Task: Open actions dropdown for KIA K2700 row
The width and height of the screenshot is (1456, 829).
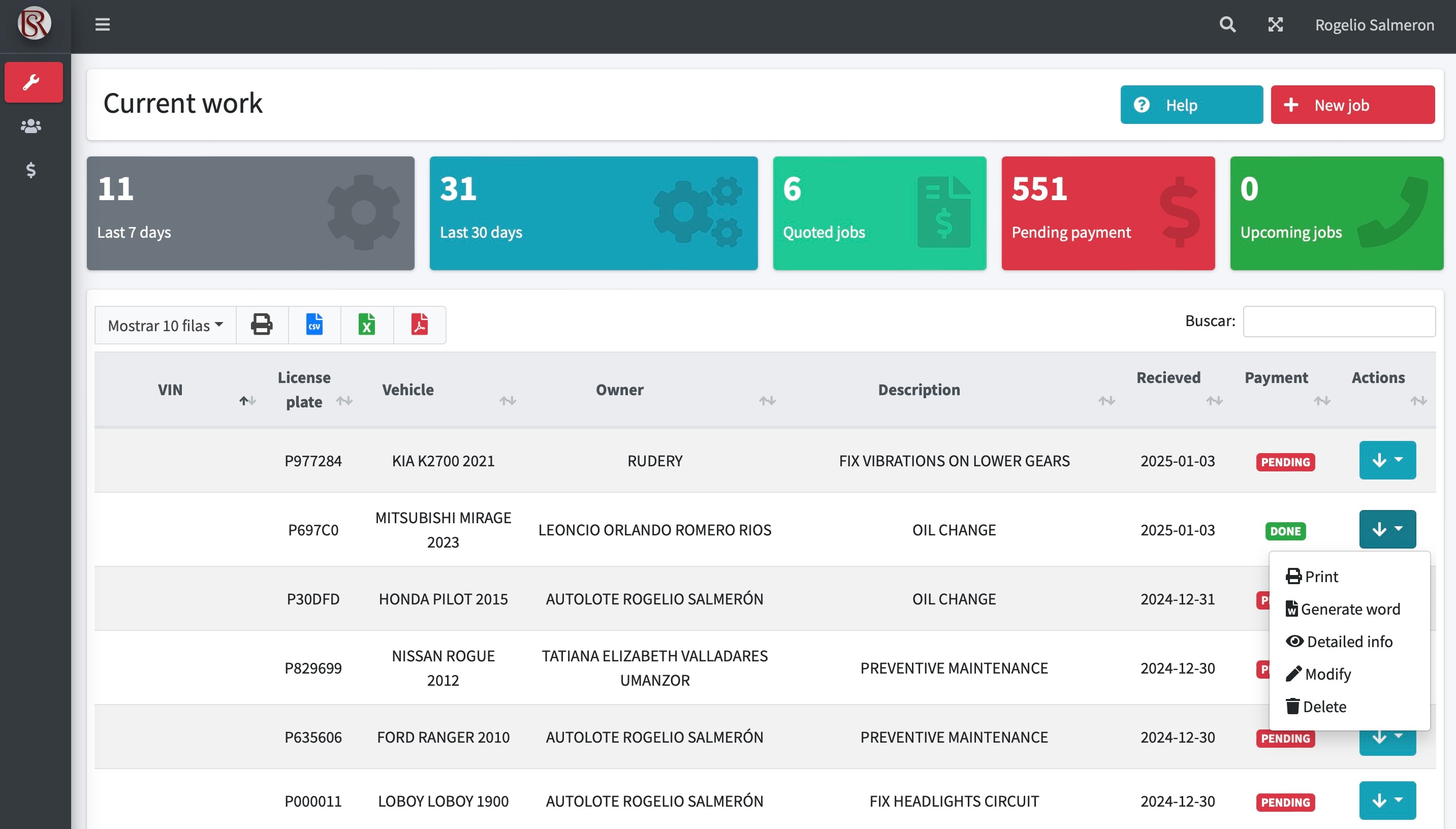Action: click(x=1387, y=460)
